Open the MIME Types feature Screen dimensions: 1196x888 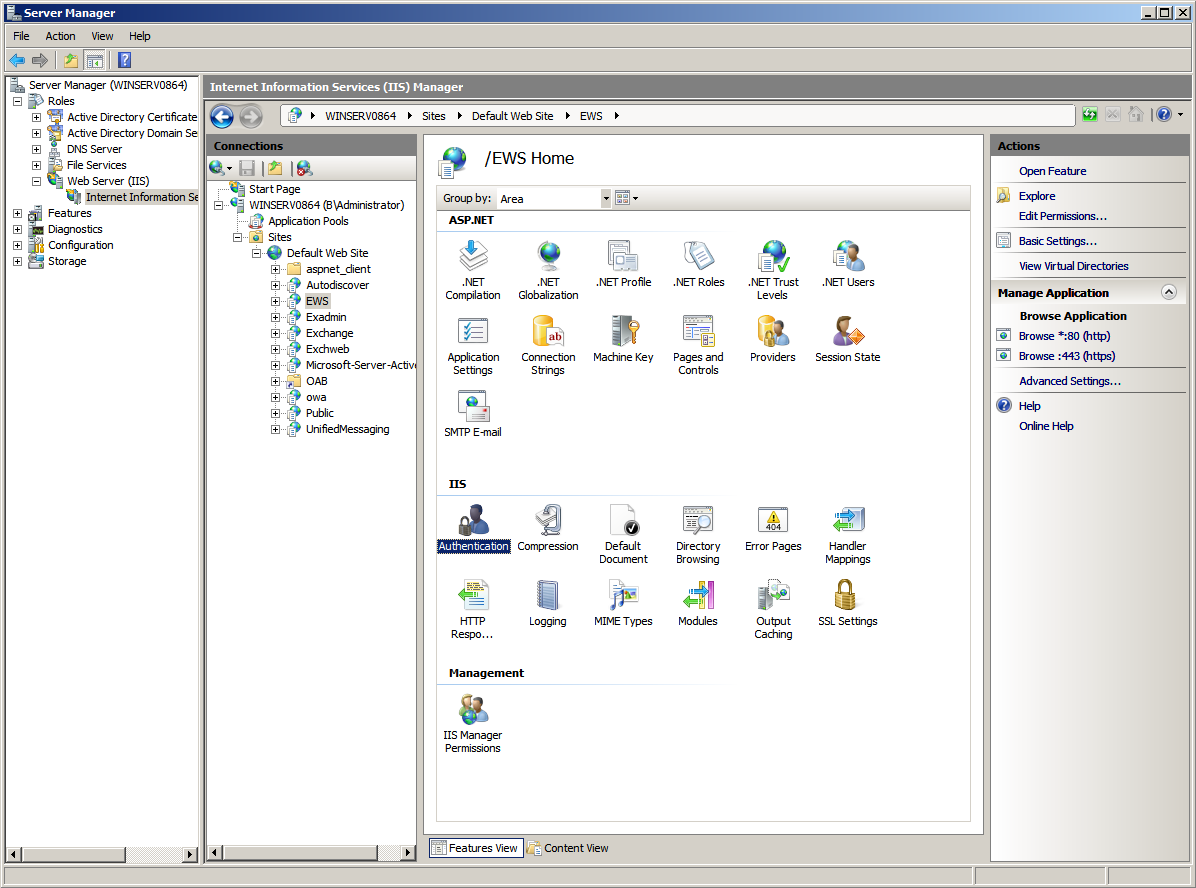tap(623, 603)
